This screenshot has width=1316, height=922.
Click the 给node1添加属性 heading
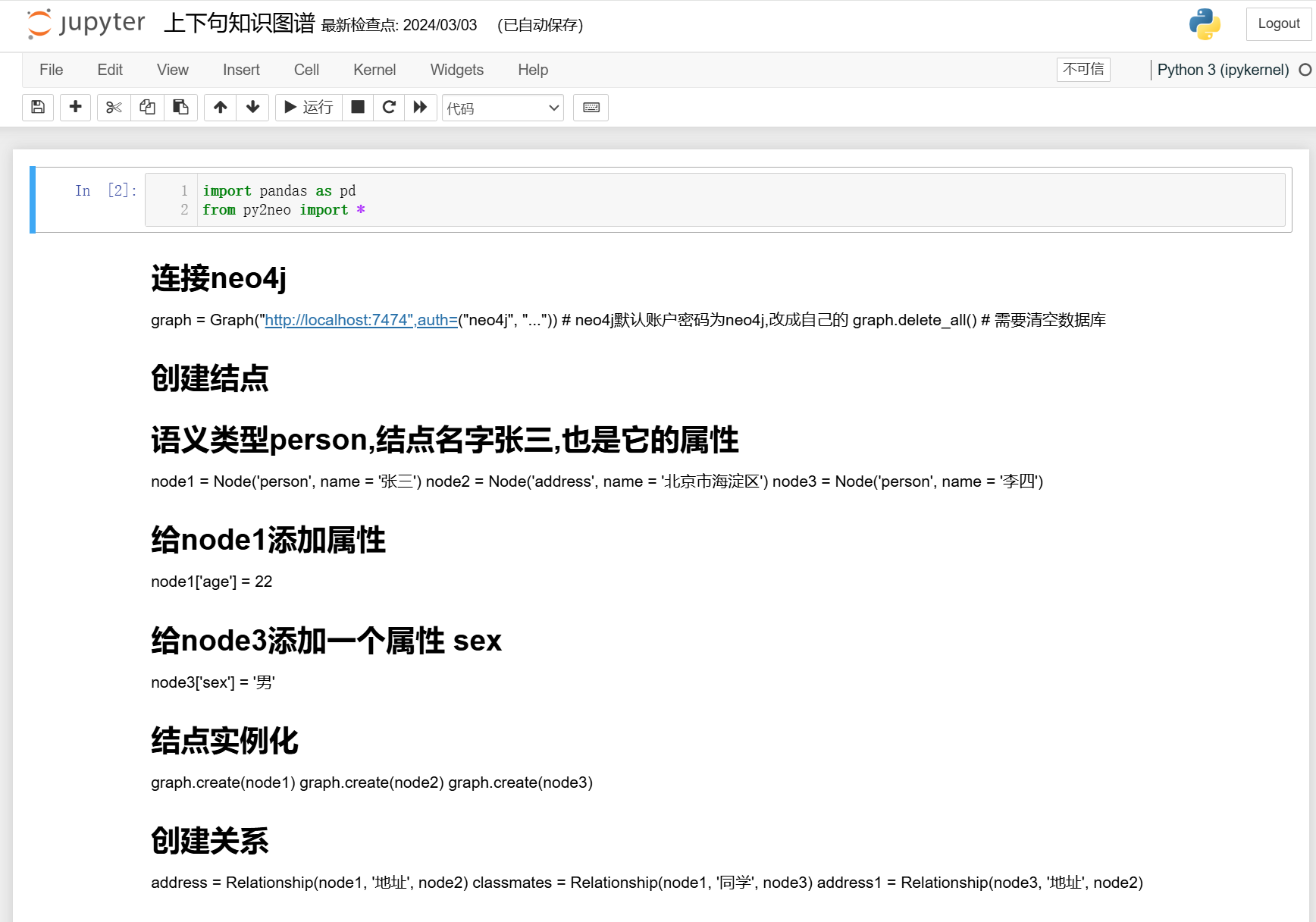pos(268,540)
